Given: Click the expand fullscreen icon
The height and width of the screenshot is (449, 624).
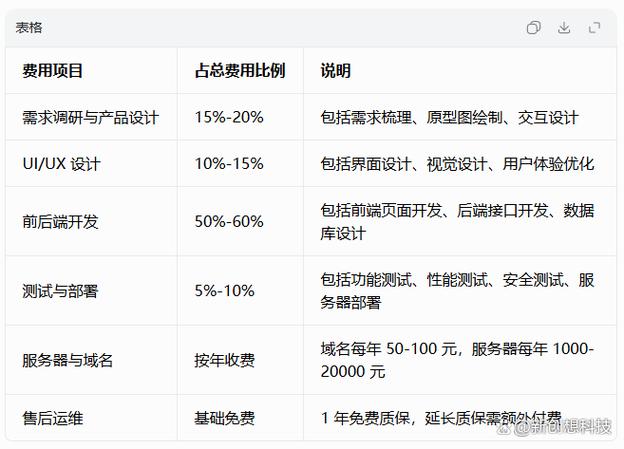Looking at the screenshot, I should click(595, 27).
